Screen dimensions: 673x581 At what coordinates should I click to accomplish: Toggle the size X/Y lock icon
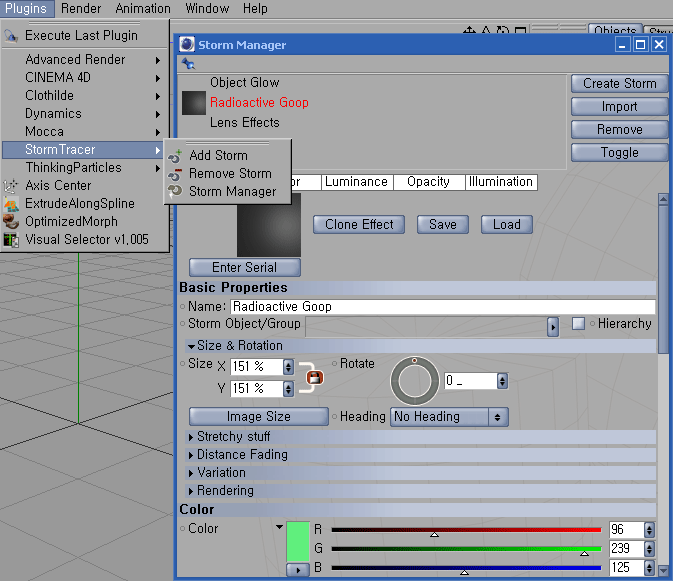315,378
